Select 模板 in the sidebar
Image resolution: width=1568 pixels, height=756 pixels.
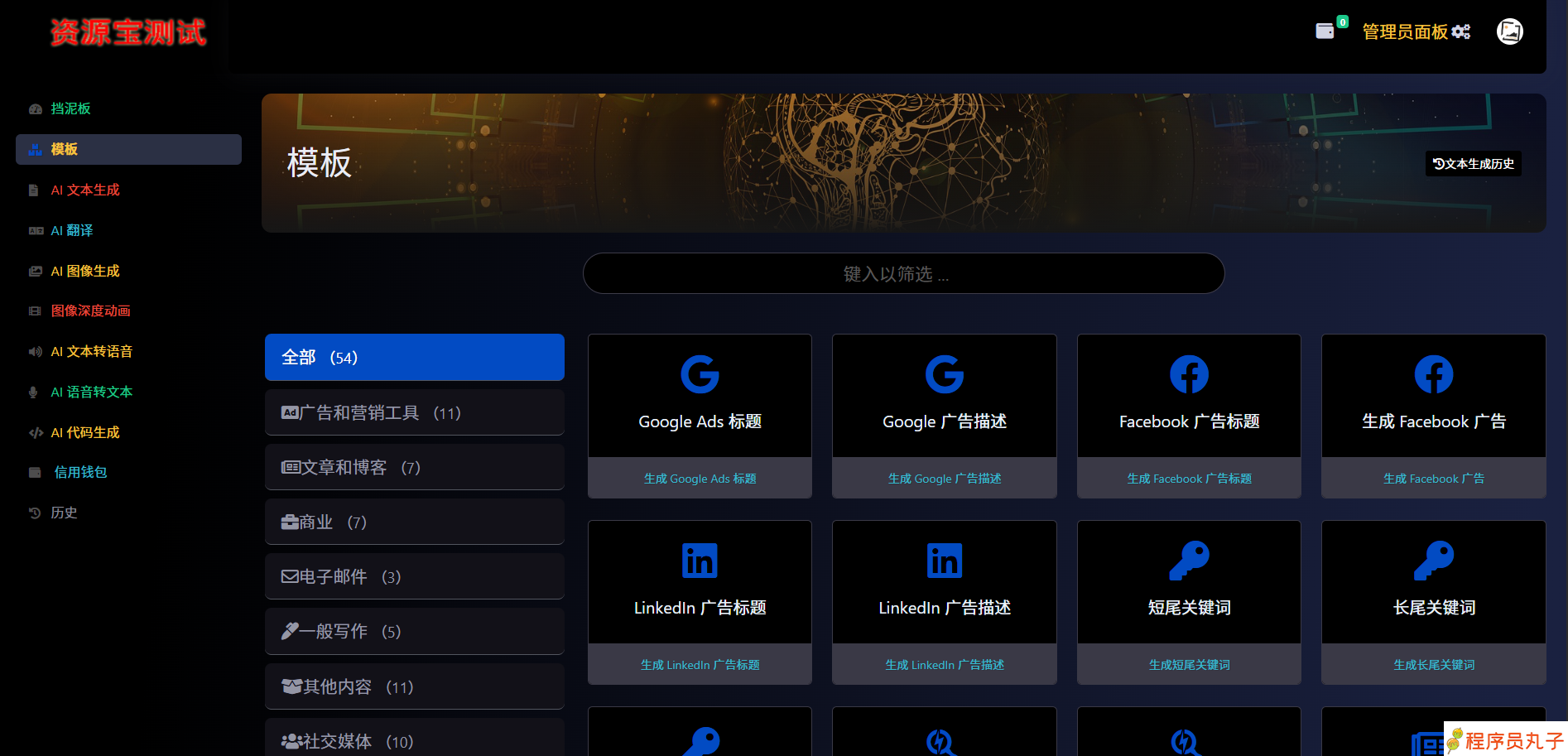point(128,149)
